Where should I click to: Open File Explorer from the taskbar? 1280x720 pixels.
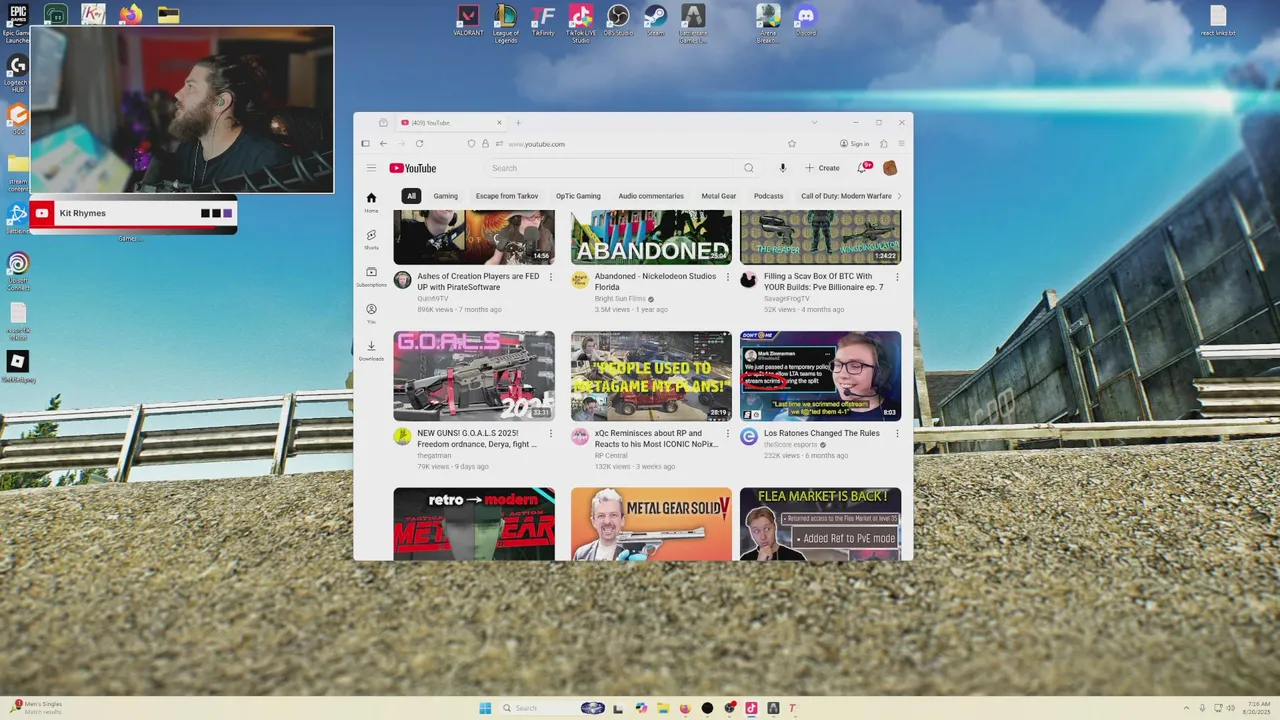tap(662, 708)
